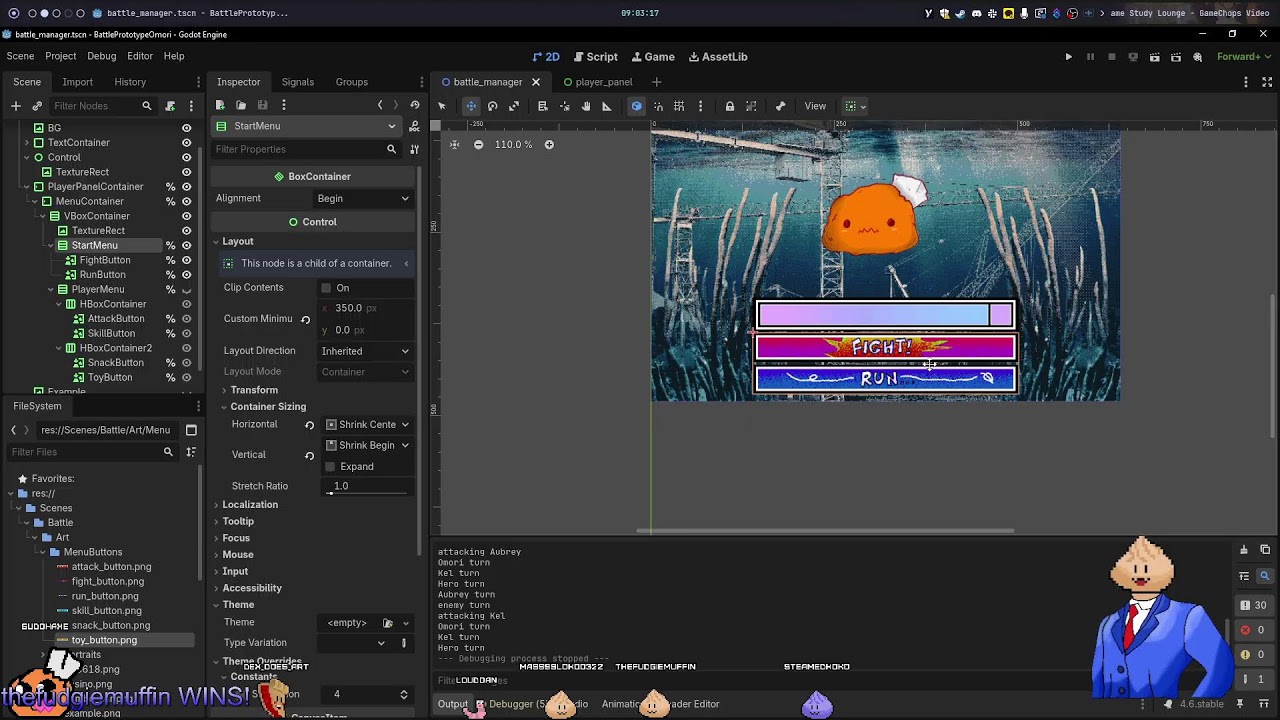Zoom in on the 2D viewport
The image size is (1280, 720).
click(549, 144)
